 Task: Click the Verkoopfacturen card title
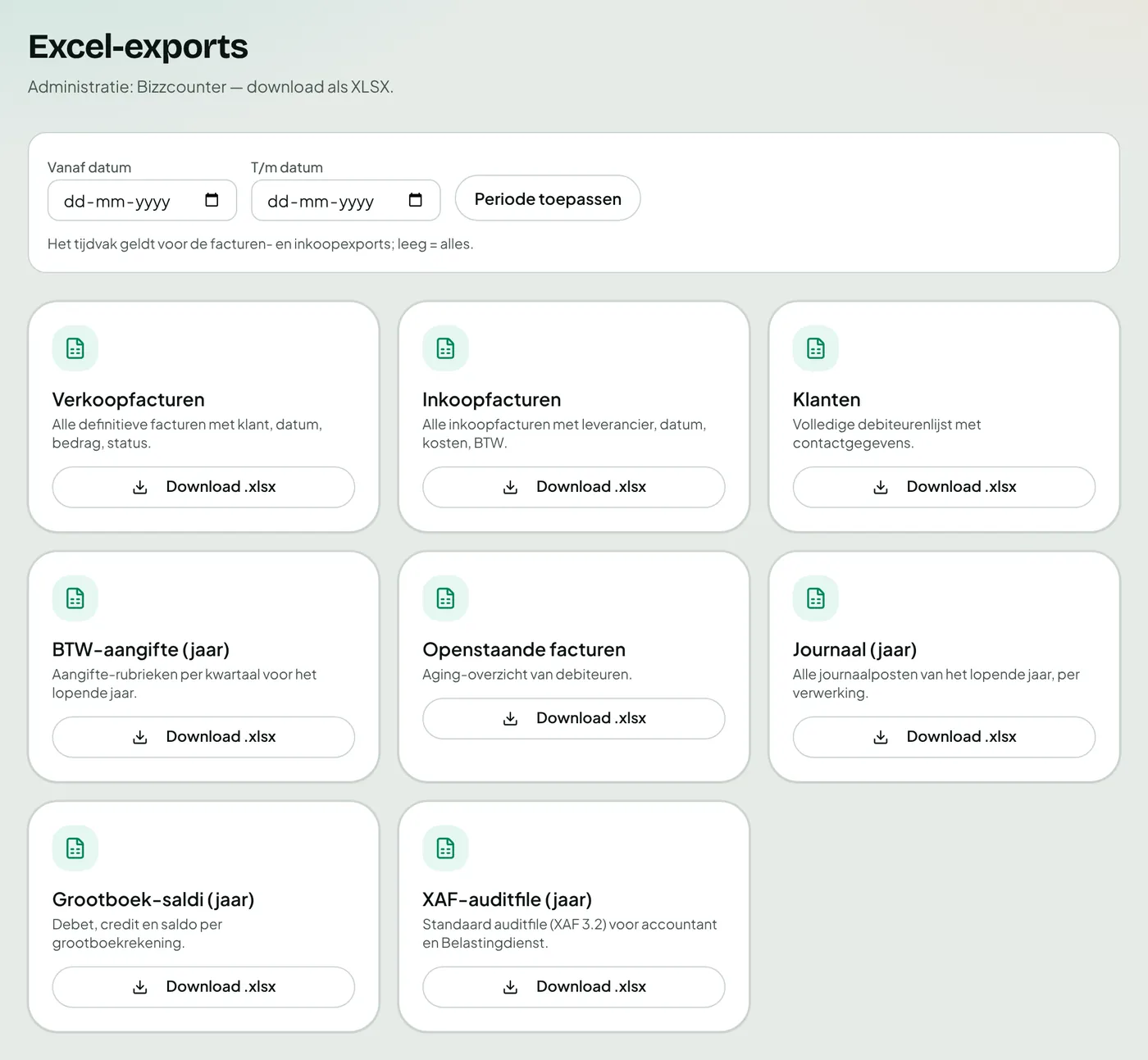tap(129, 399)
